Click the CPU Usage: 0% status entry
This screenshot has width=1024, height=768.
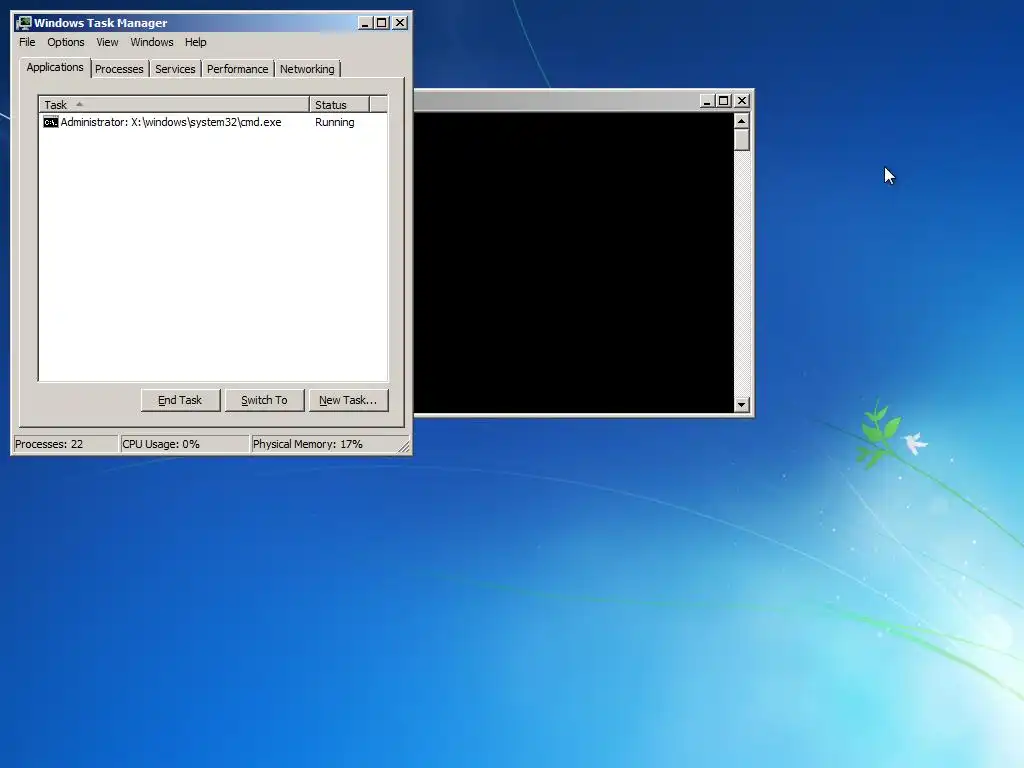click(x=185, y=444)
